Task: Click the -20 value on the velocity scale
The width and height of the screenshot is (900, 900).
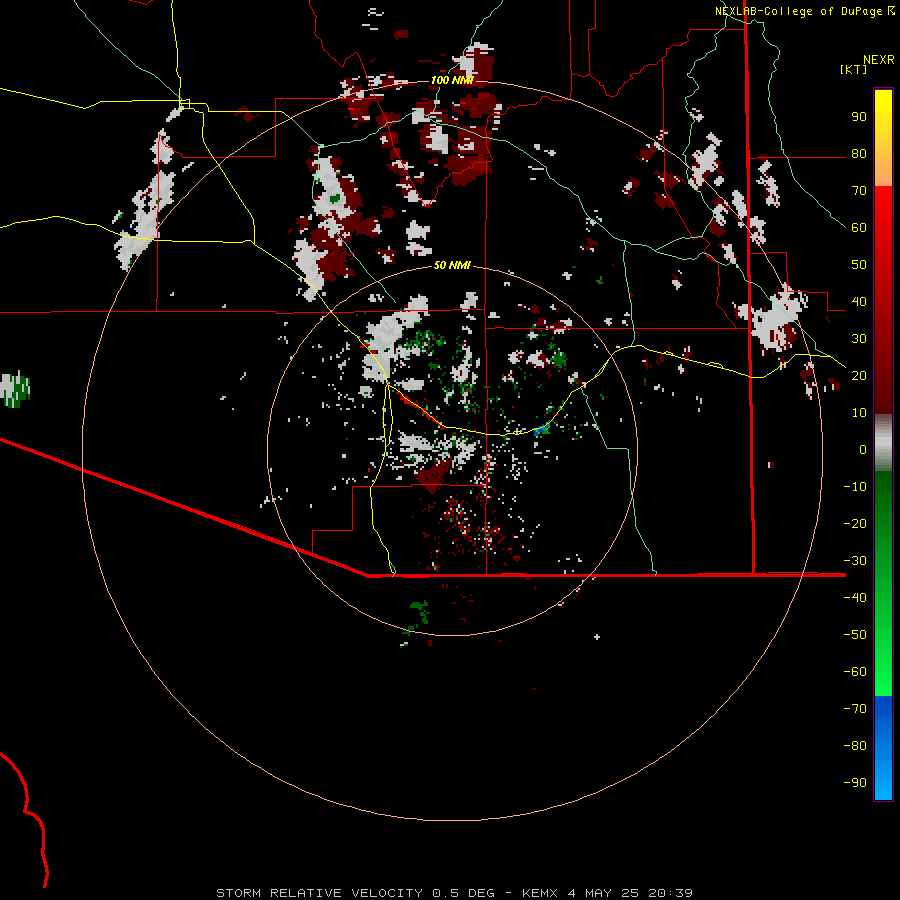Action: click(x=855, y=524)
